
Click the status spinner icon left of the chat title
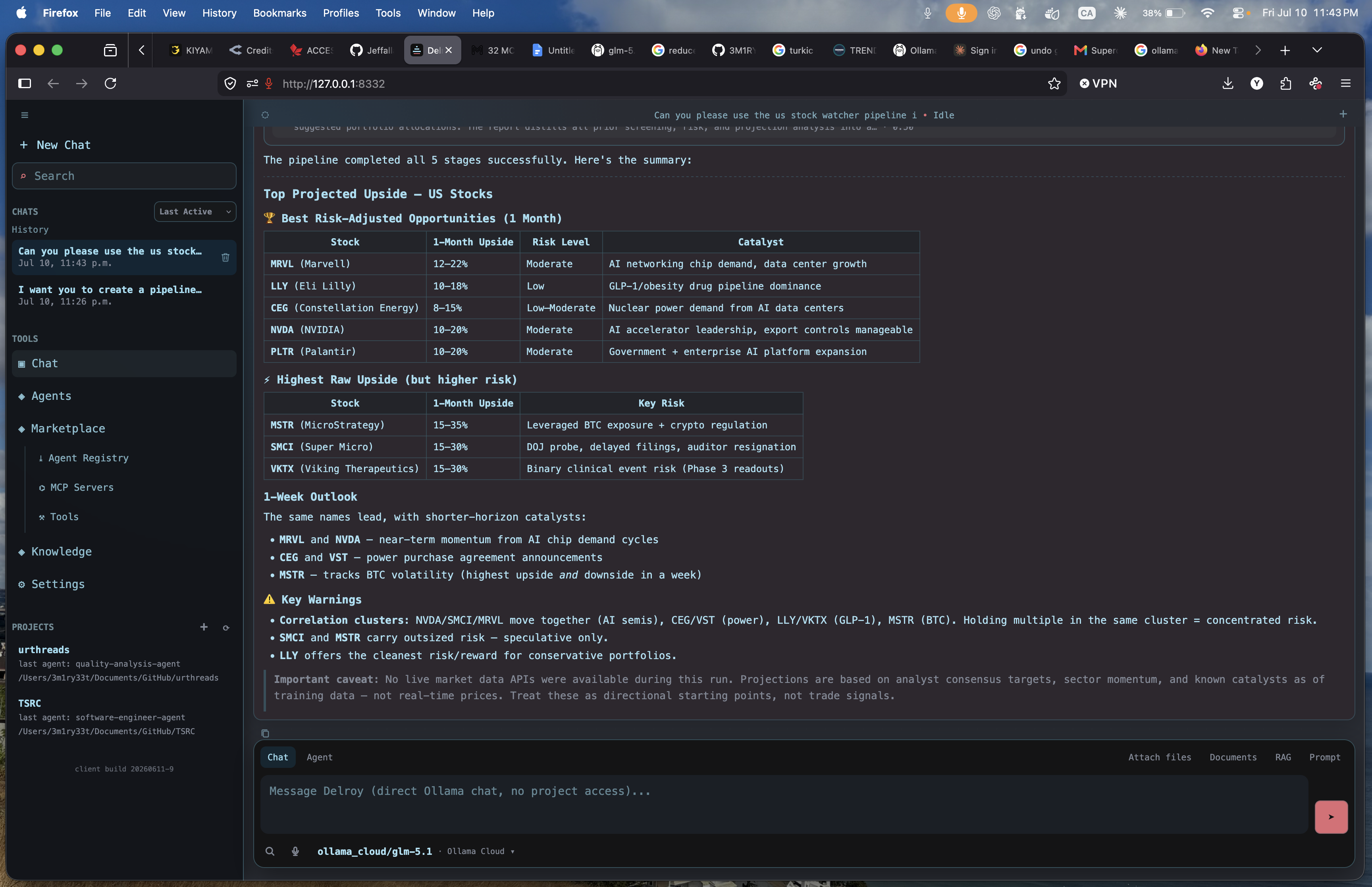click(x=265, y=115)
